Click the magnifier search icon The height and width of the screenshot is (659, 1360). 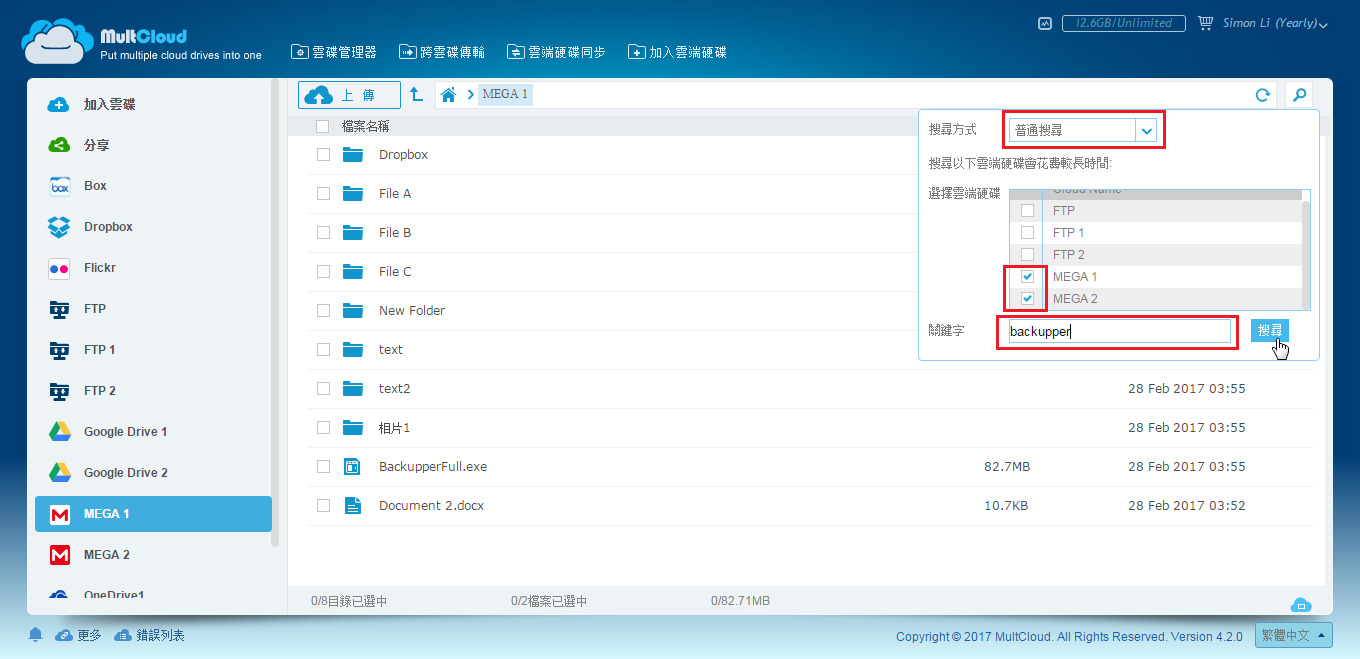point(1299,95)
